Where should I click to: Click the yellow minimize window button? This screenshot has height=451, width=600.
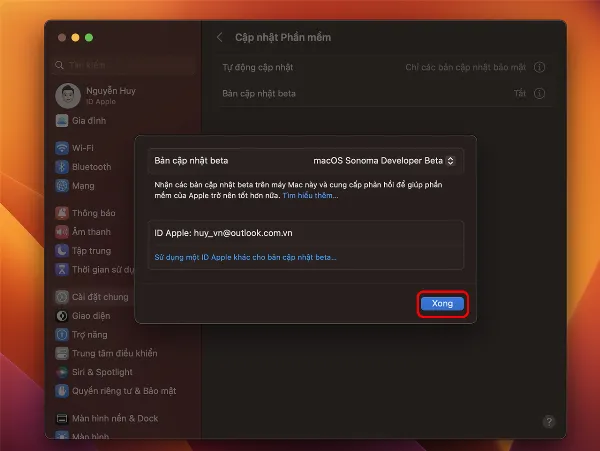(x=75, y=37)
